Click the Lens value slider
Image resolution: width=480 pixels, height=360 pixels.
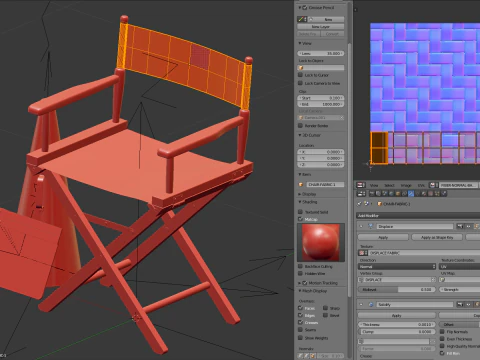[x=321, y=53]
